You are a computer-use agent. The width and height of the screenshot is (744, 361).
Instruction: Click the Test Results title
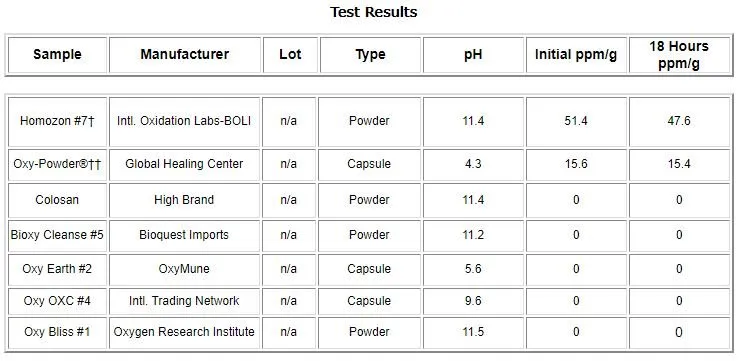[x=373, y=12]
